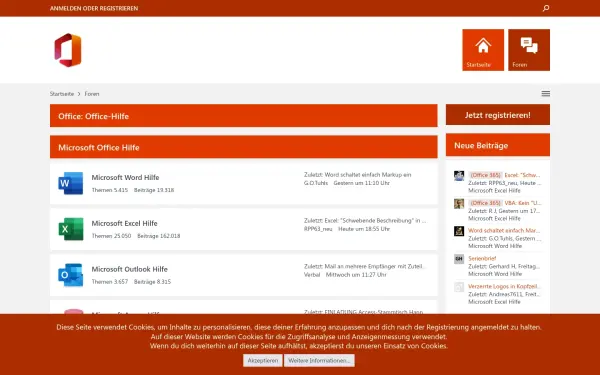The height and width of the screenshot is (375, 600).
Task: Click user Verbal in Outlook row
Action: tap(312, 275)
